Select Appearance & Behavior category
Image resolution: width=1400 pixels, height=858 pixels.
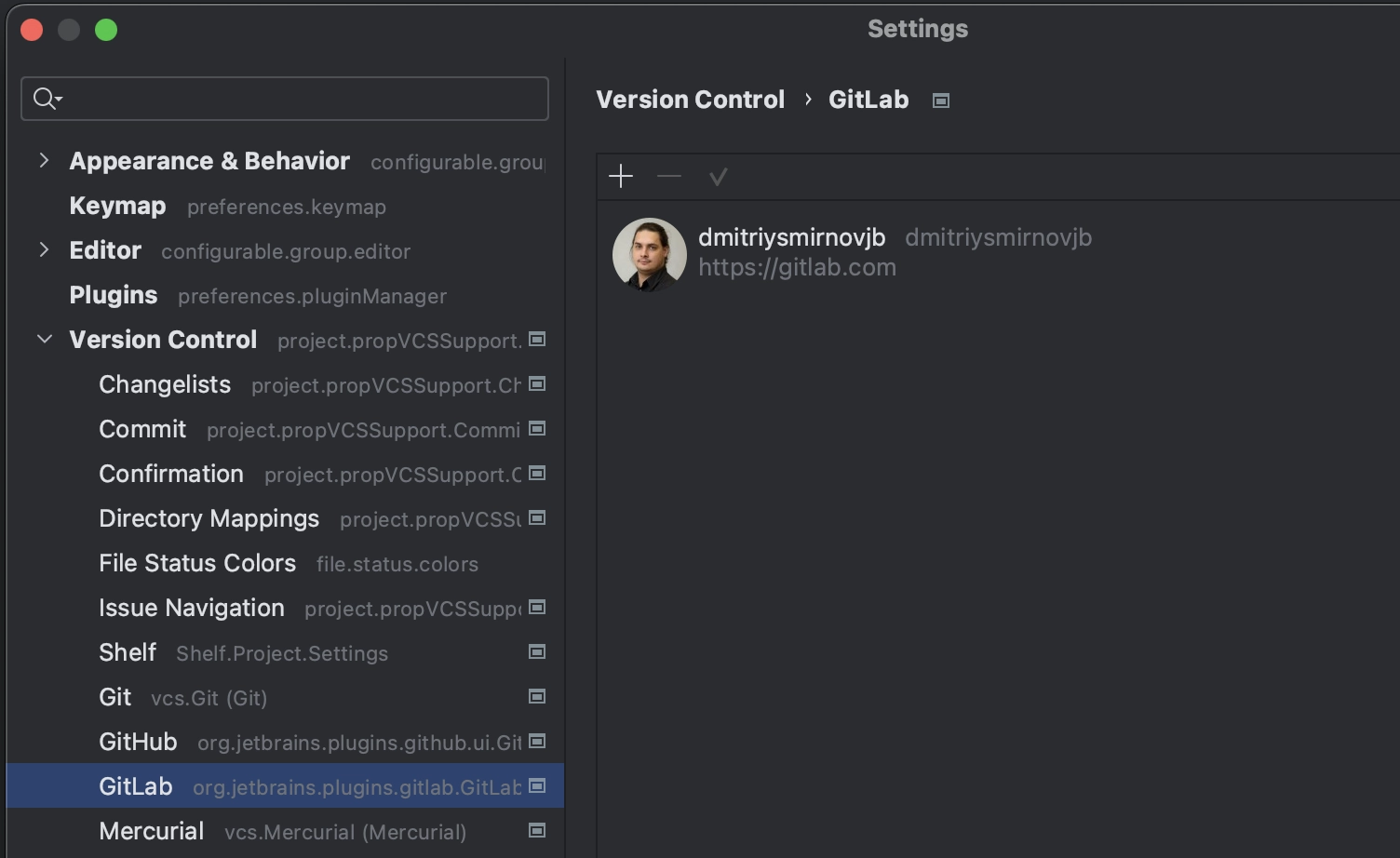209,161
